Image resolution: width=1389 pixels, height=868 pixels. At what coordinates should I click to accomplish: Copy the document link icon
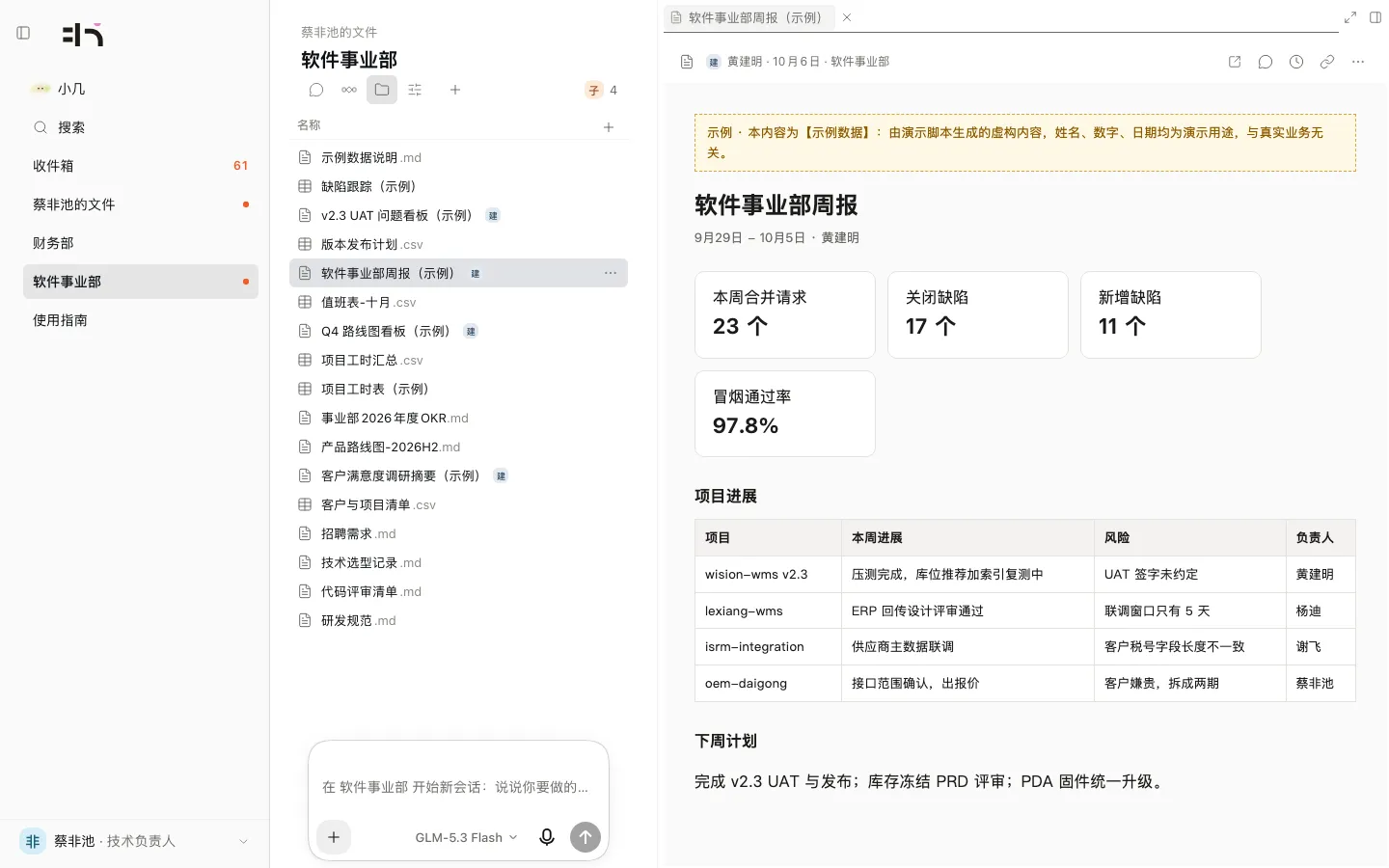(x=1327, y=62)
